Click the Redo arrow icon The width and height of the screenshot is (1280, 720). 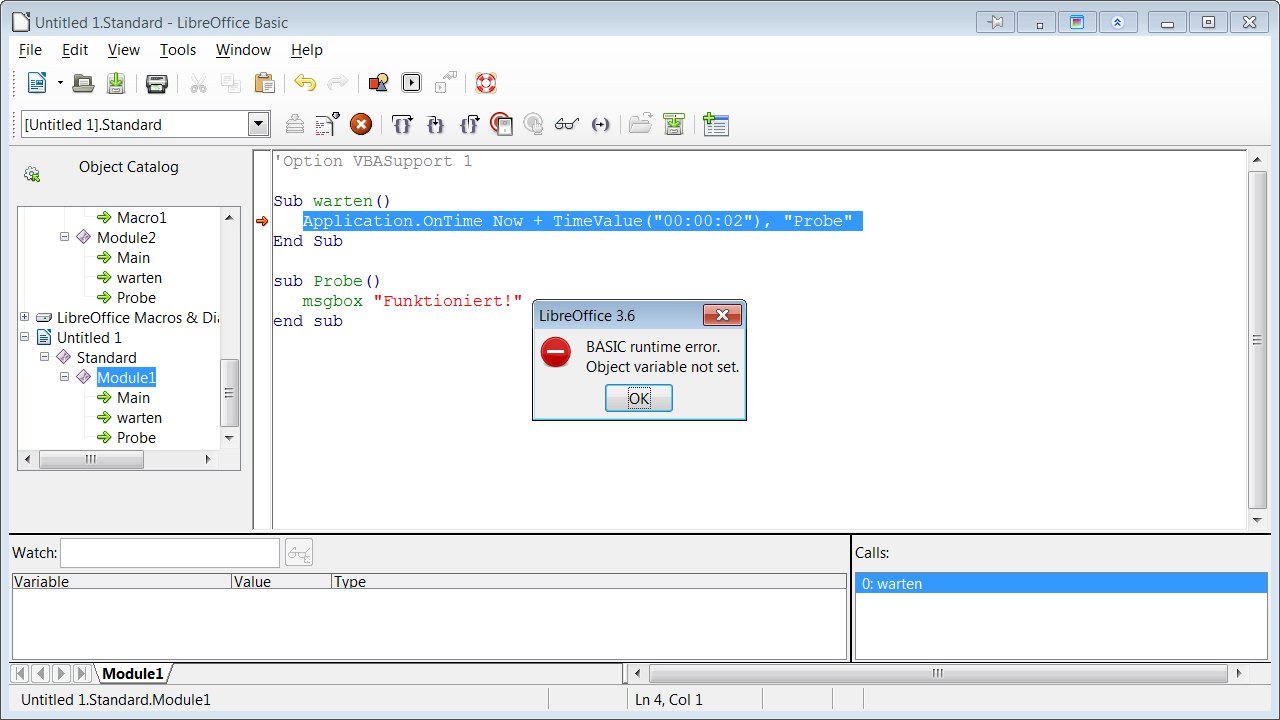click(x=338, y=83)
